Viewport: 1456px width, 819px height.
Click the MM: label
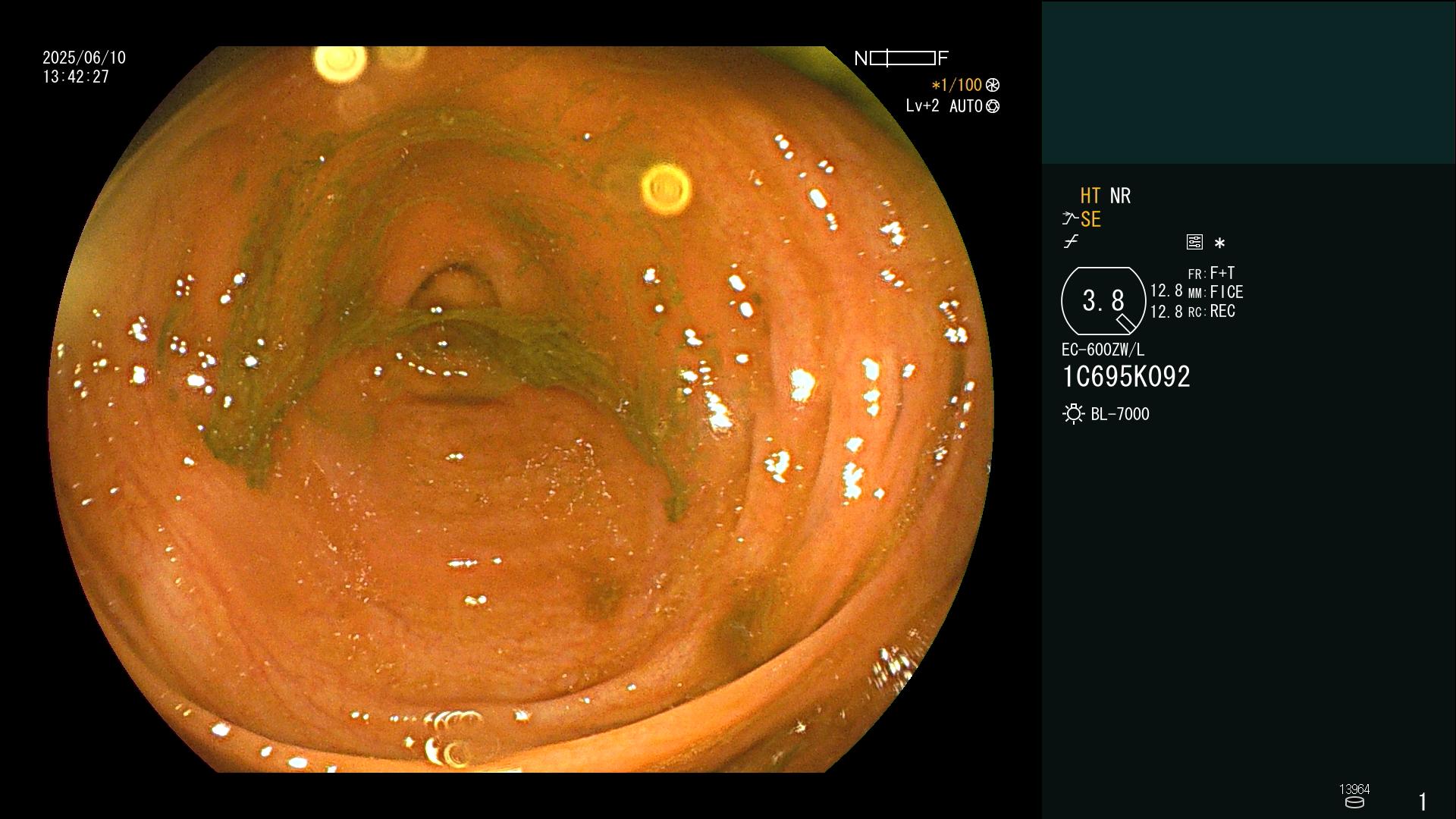point(1197,293)
